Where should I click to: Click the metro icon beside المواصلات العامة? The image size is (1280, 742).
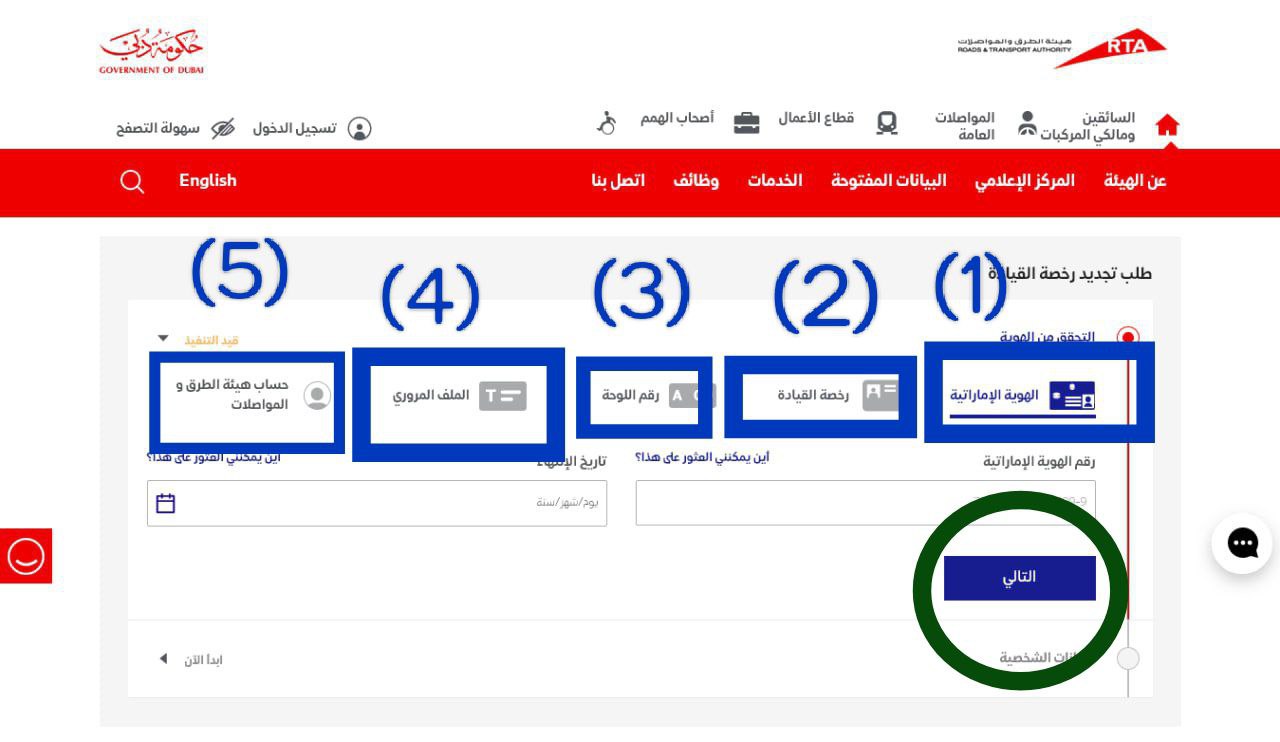tap(887, 122)
